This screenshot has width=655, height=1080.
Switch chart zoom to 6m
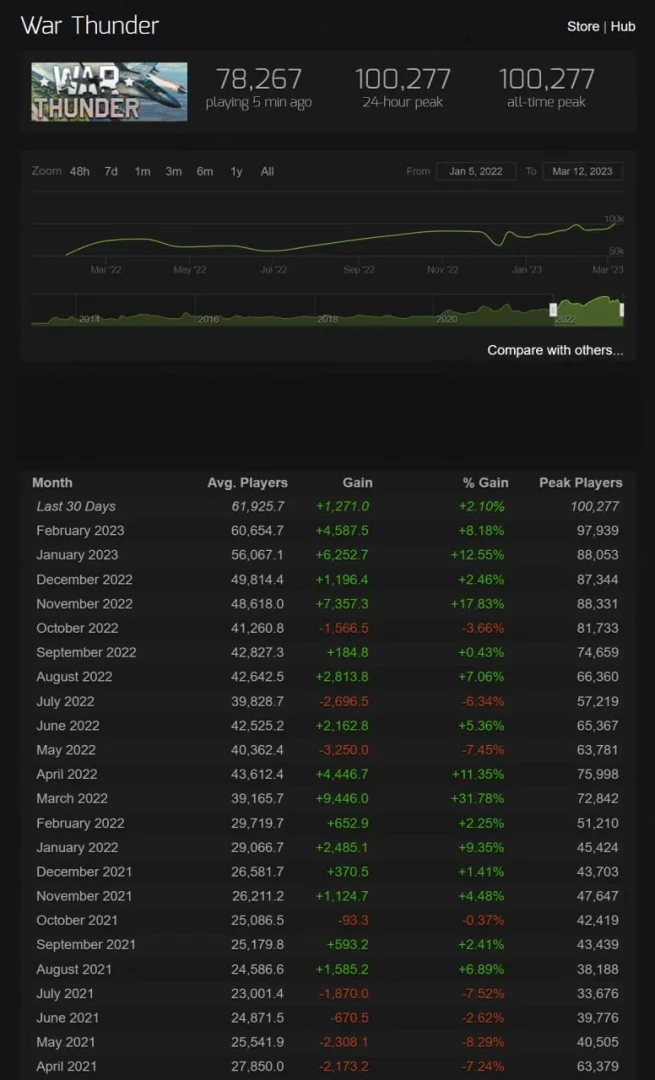[x=205, y=171]
